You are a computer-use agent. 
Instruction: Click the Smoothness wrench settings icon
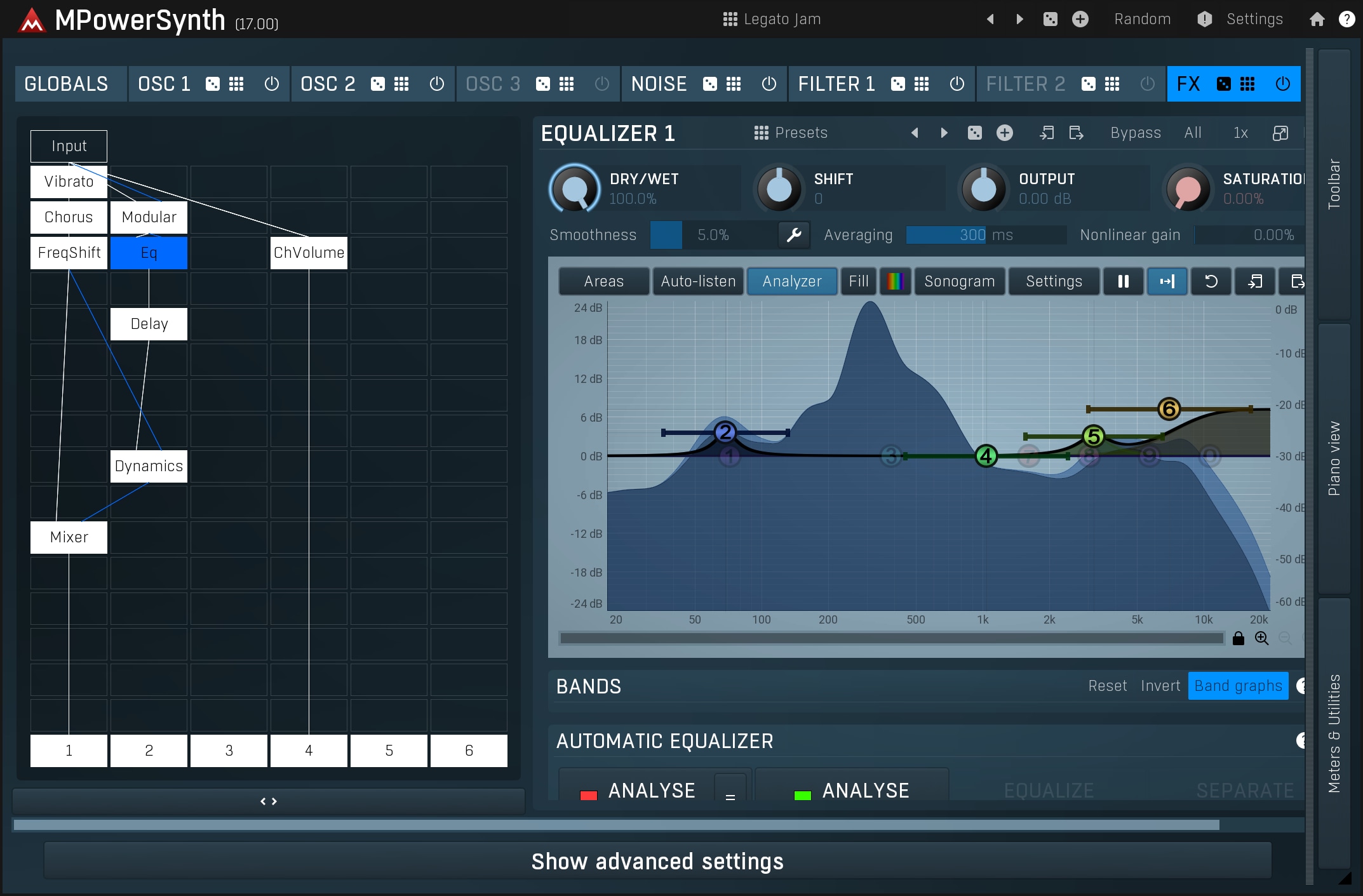point(794,235)
